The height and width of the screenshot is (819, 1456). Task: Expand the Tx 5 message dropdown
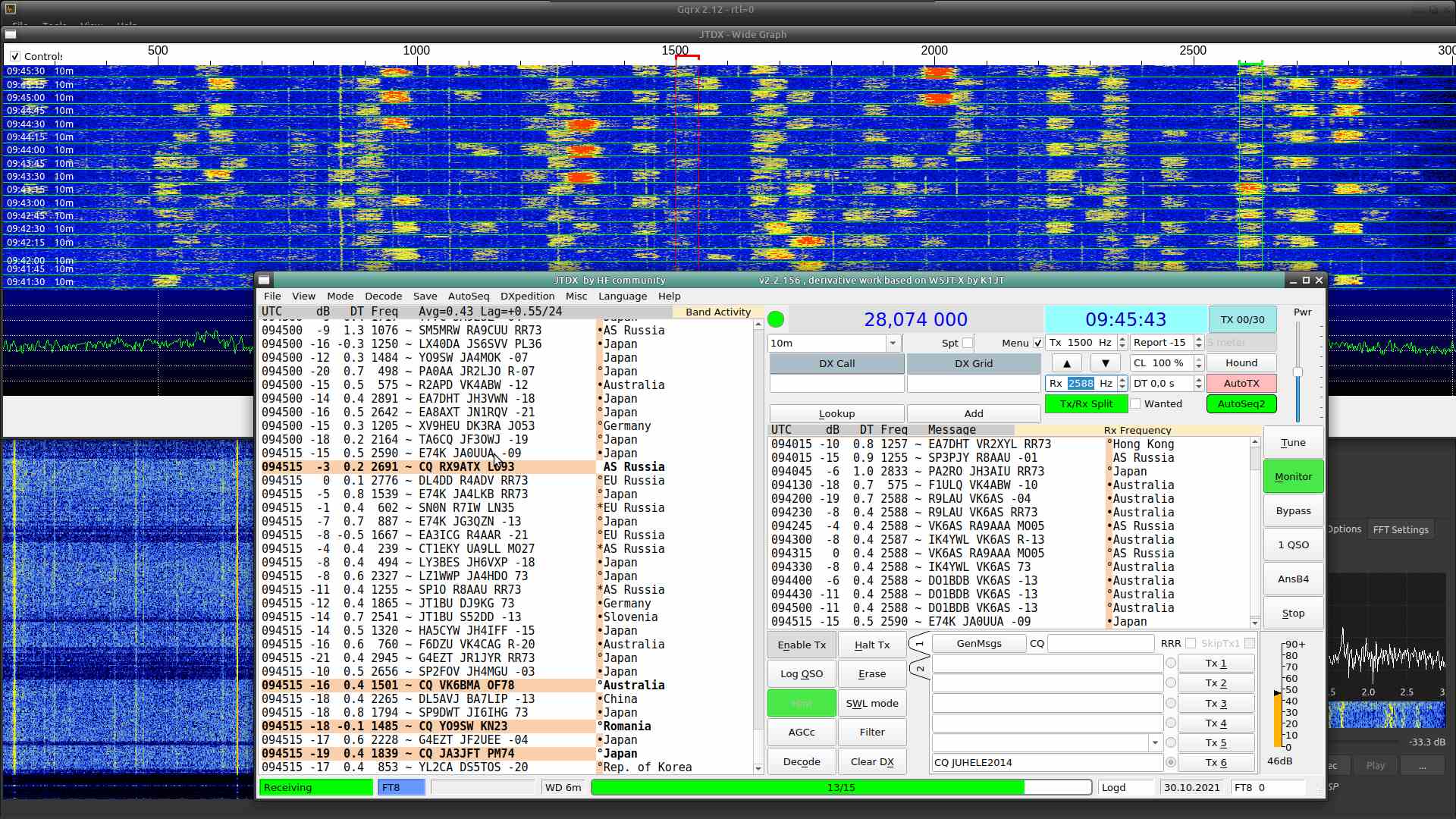1155,743
